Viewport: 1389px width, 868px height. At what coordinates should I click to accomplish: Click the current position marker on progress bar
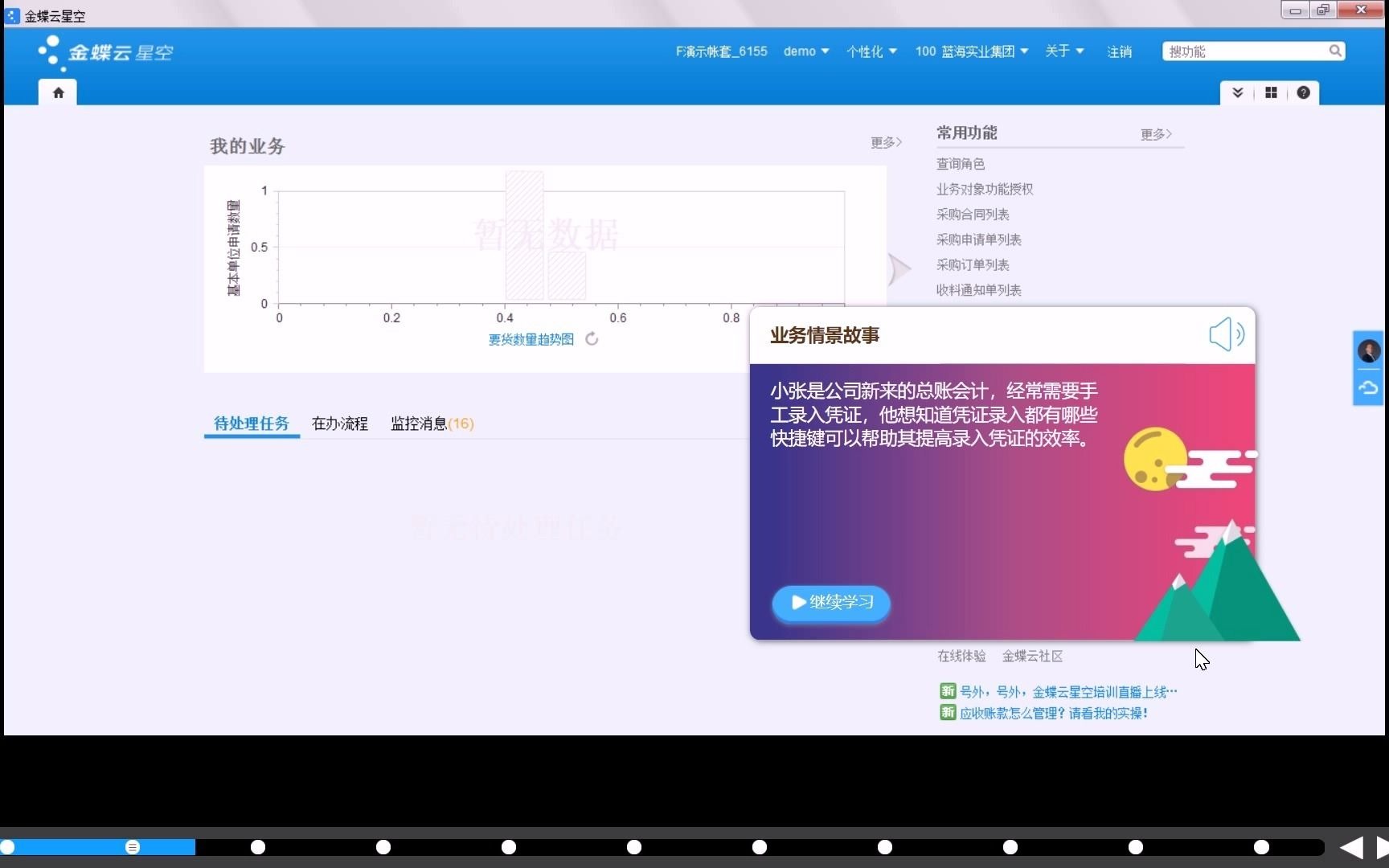[x=133, y=847]
